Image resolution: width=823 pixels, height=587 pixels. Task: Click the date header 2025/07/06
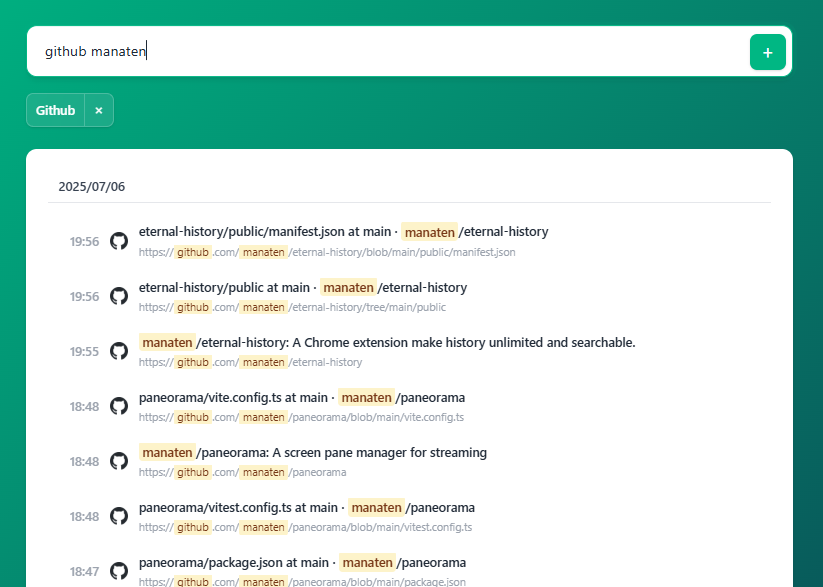pos(92,186)
